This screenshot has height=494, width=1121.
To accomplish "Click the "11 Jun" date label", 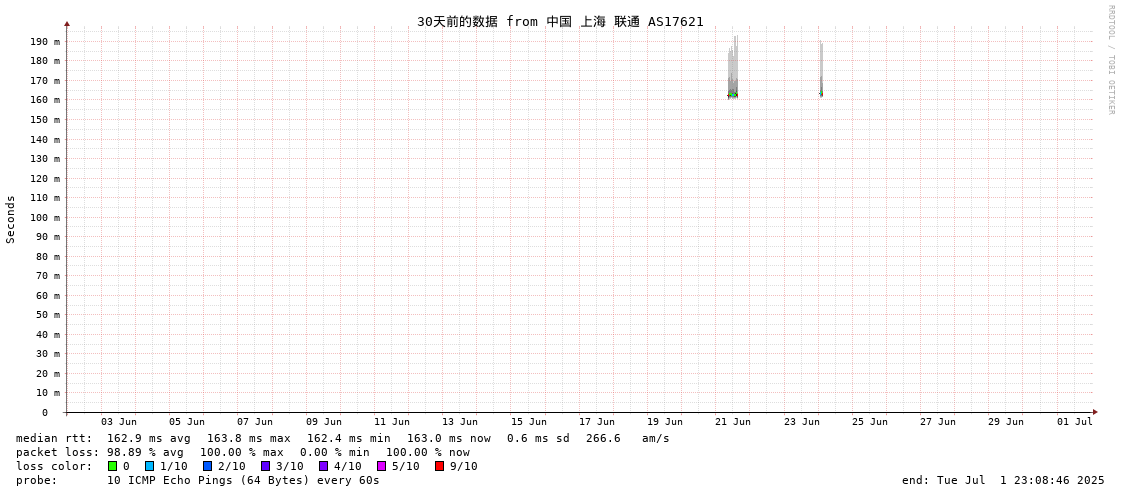I will [x=392, y=422].
